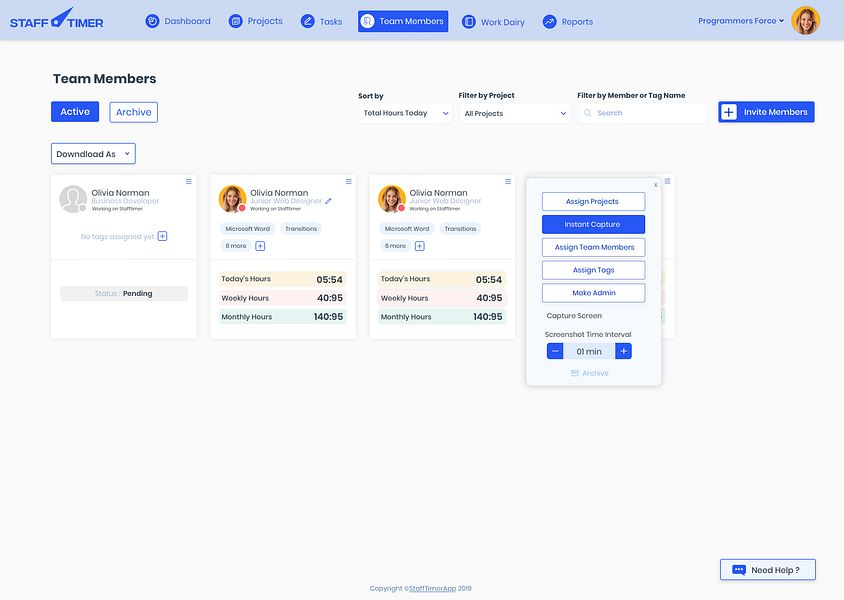Click Today's Hours row on second card
This screenshot has height=600, width=844.
click(x=282, y=279)
